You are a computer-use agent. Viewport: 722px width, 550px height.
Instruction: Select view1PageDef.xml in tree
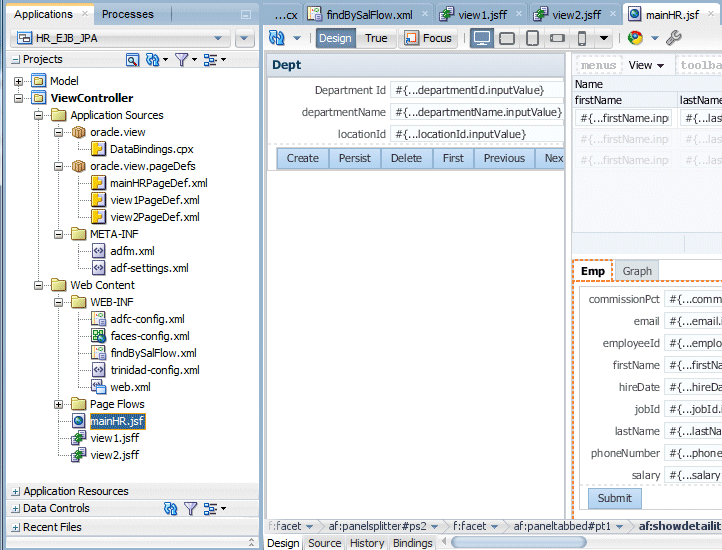click(x=155, y=200)
